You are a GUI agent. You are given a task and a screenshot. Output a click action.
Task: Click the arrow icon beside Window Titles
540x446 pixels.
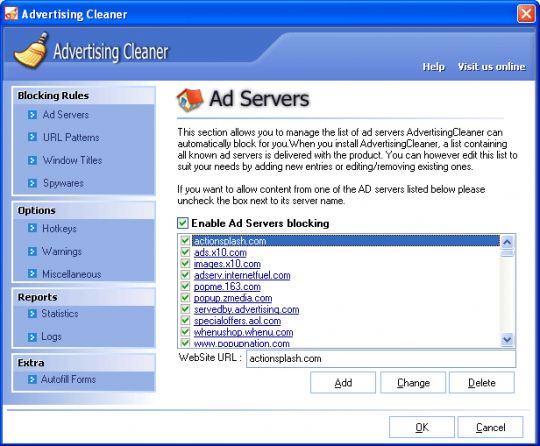(32, 160)
